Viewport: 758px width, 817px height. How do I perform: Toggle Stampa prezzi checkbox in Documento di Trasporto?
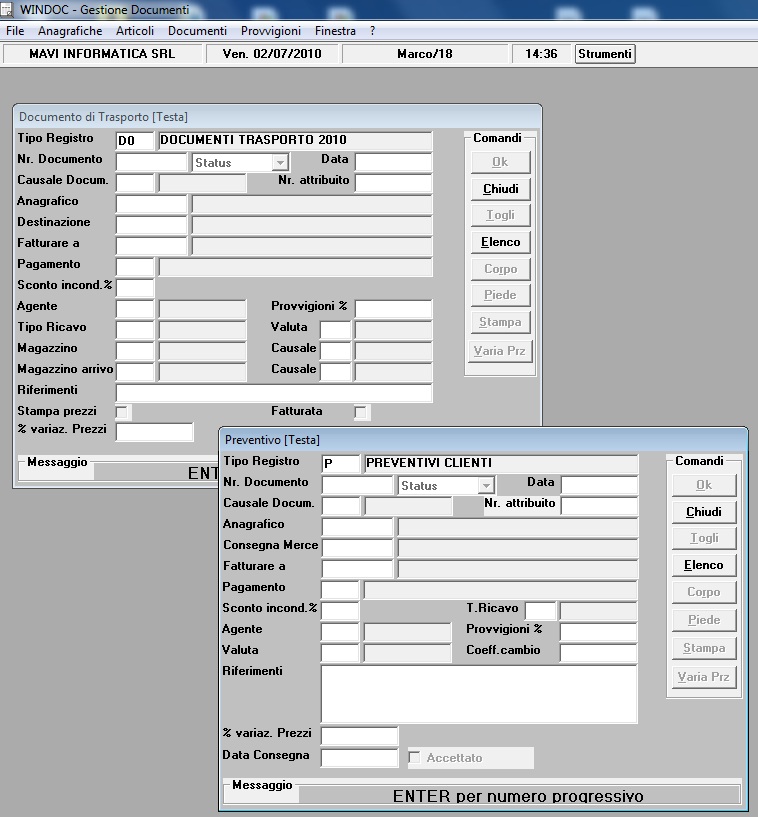pos(122,413)
